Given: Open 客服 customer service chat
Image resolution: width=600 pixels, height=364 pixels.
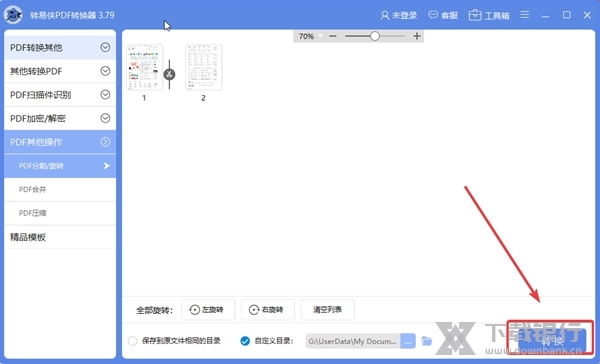Looking at the screenshot, I should click(x=443, y=15).
